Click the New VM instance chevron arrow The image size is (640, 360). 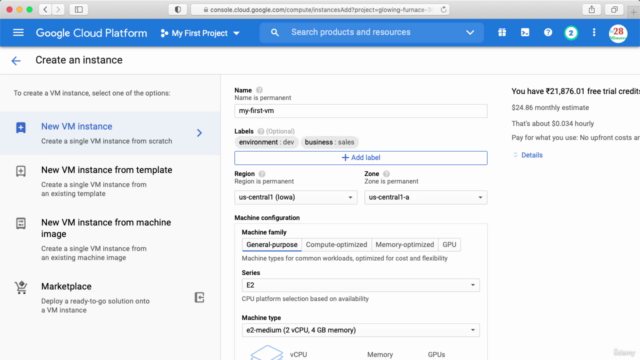click(199, 133)
